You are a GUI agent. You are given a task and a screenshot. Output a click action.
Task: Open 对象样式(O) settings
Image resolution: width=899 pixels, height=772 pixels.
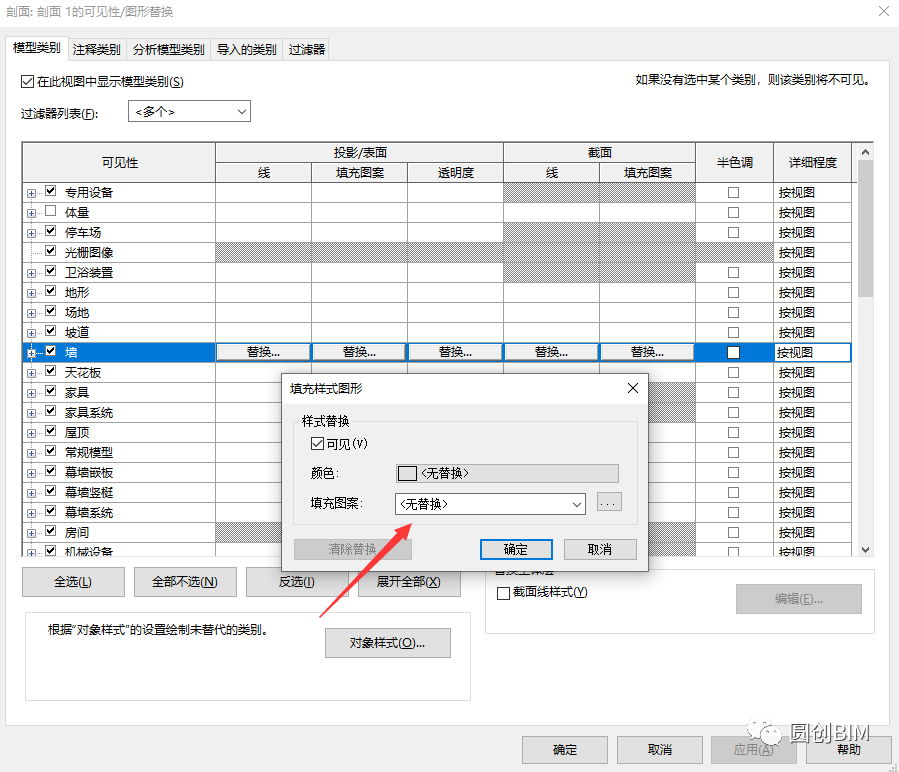(388, 643)
